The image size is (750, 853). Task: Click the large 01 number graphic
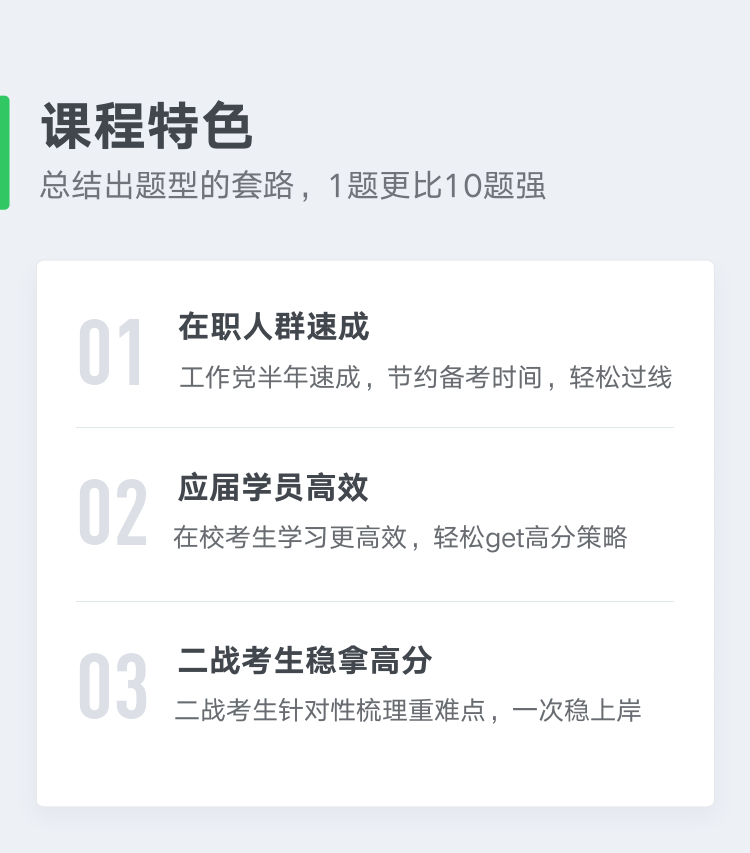click(110, 352)
